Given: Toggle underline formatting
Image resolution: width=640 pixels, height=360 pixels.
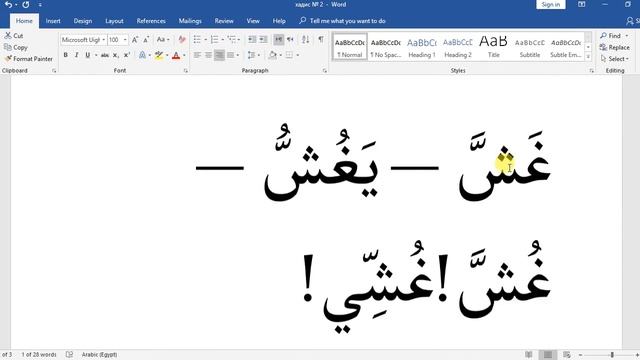Looking at the screenshot, I should 87,55.
